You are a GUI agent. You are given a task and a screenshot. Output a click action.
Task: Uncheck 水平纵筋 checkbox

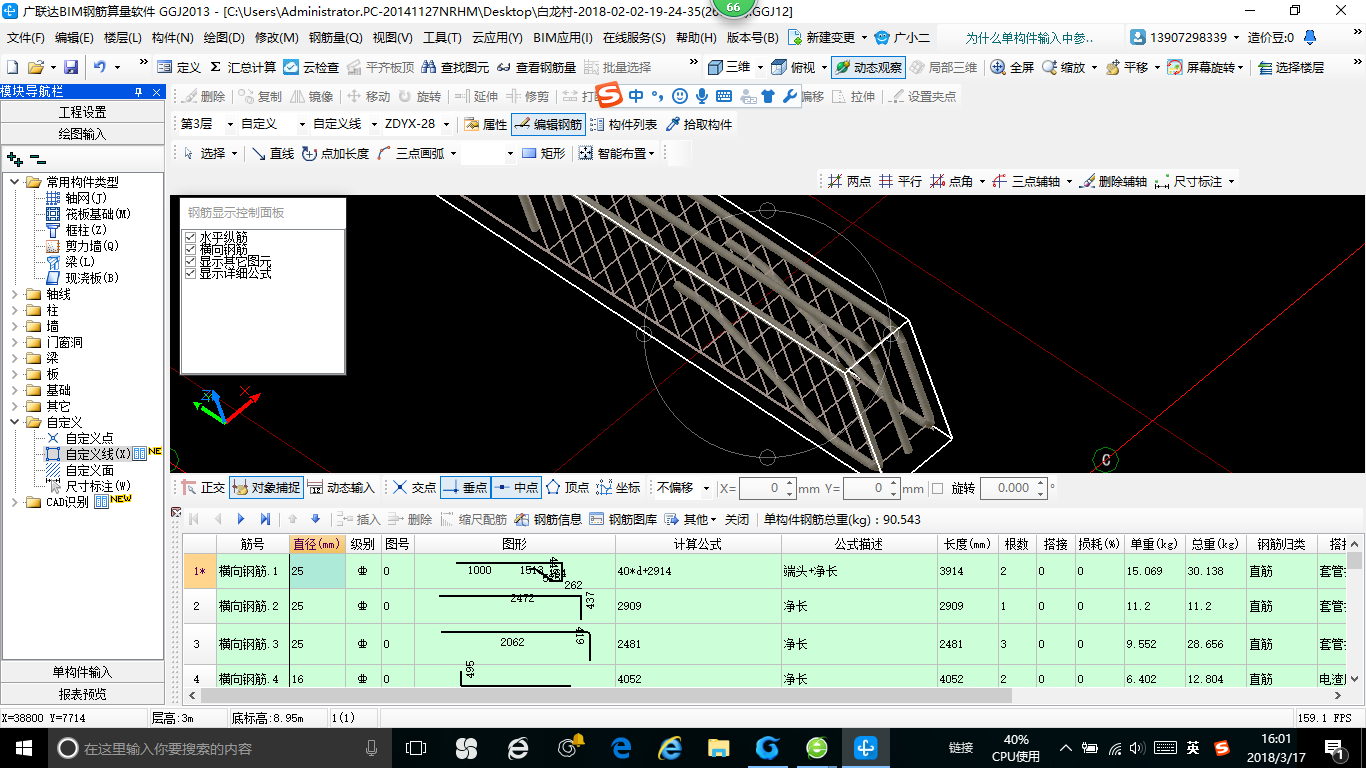click(190, 237)
